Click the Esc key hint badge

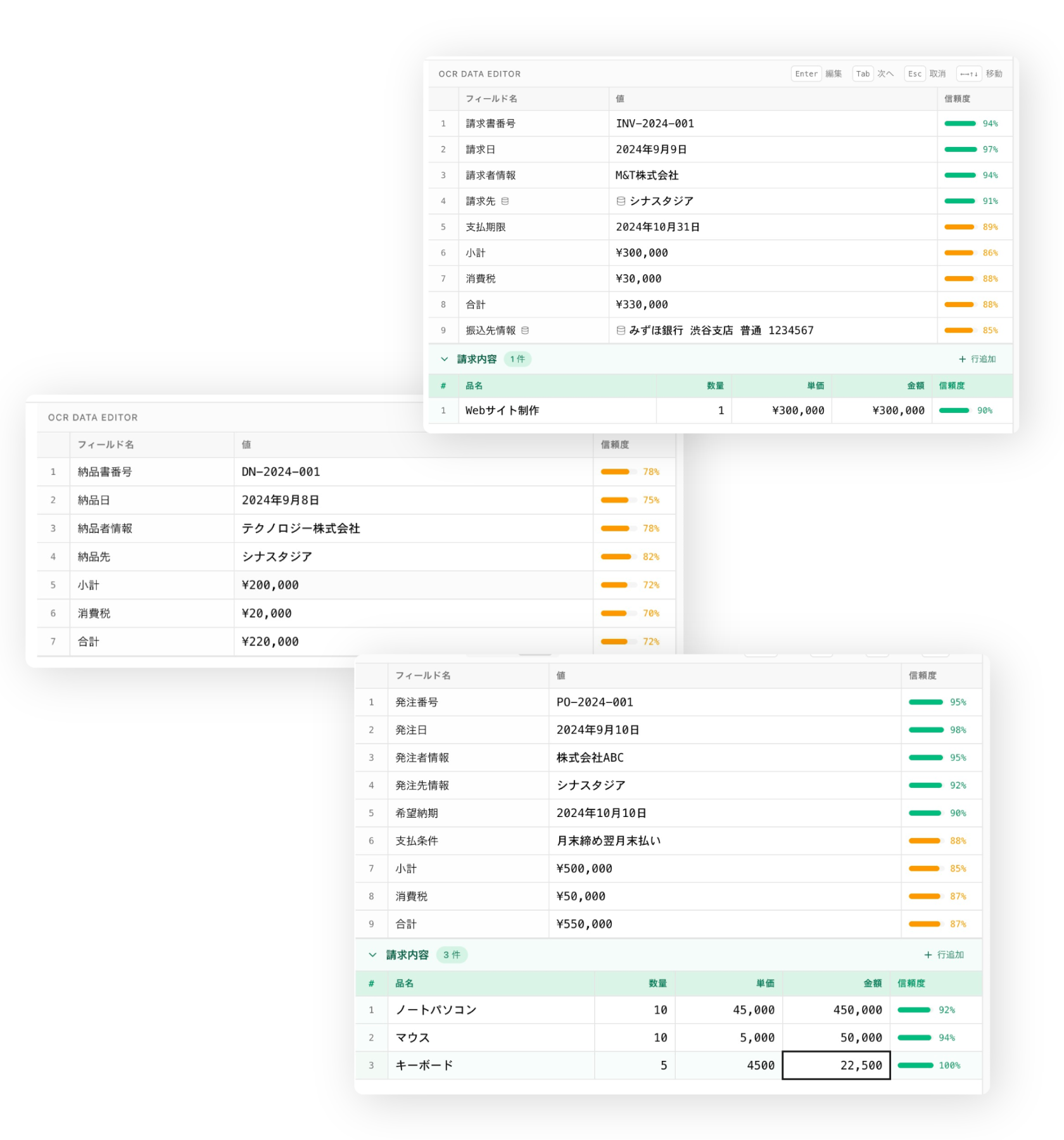(x=915, y=74)
